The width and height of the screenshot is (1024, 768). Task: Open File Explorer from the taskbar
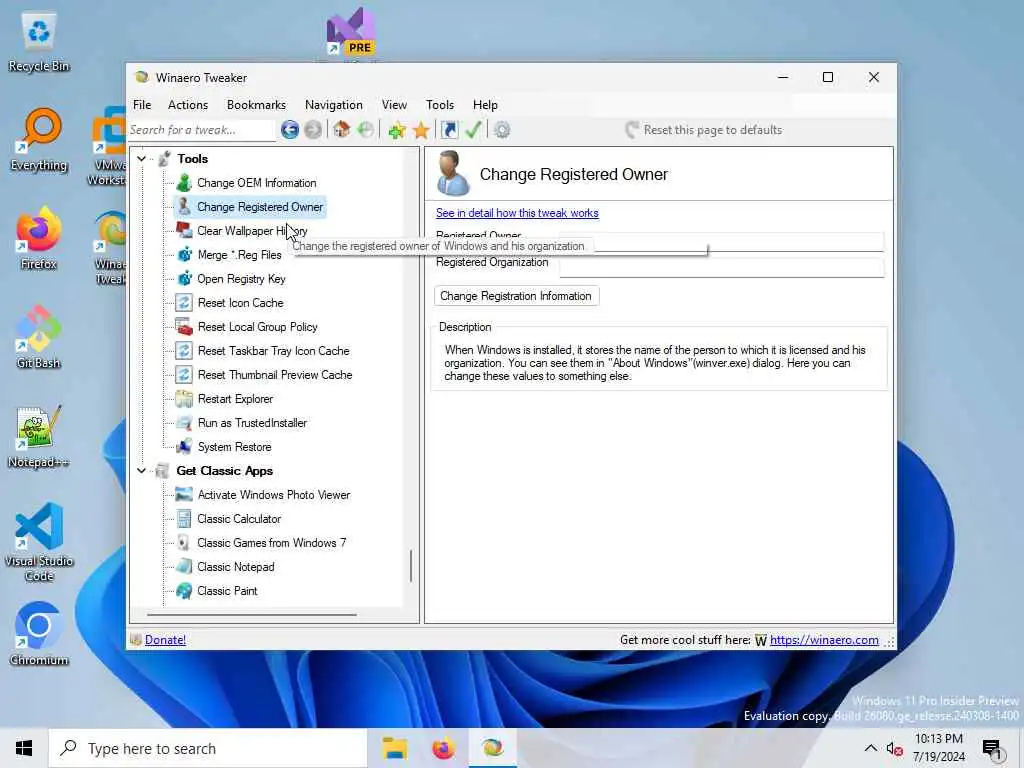pos(394,748)
